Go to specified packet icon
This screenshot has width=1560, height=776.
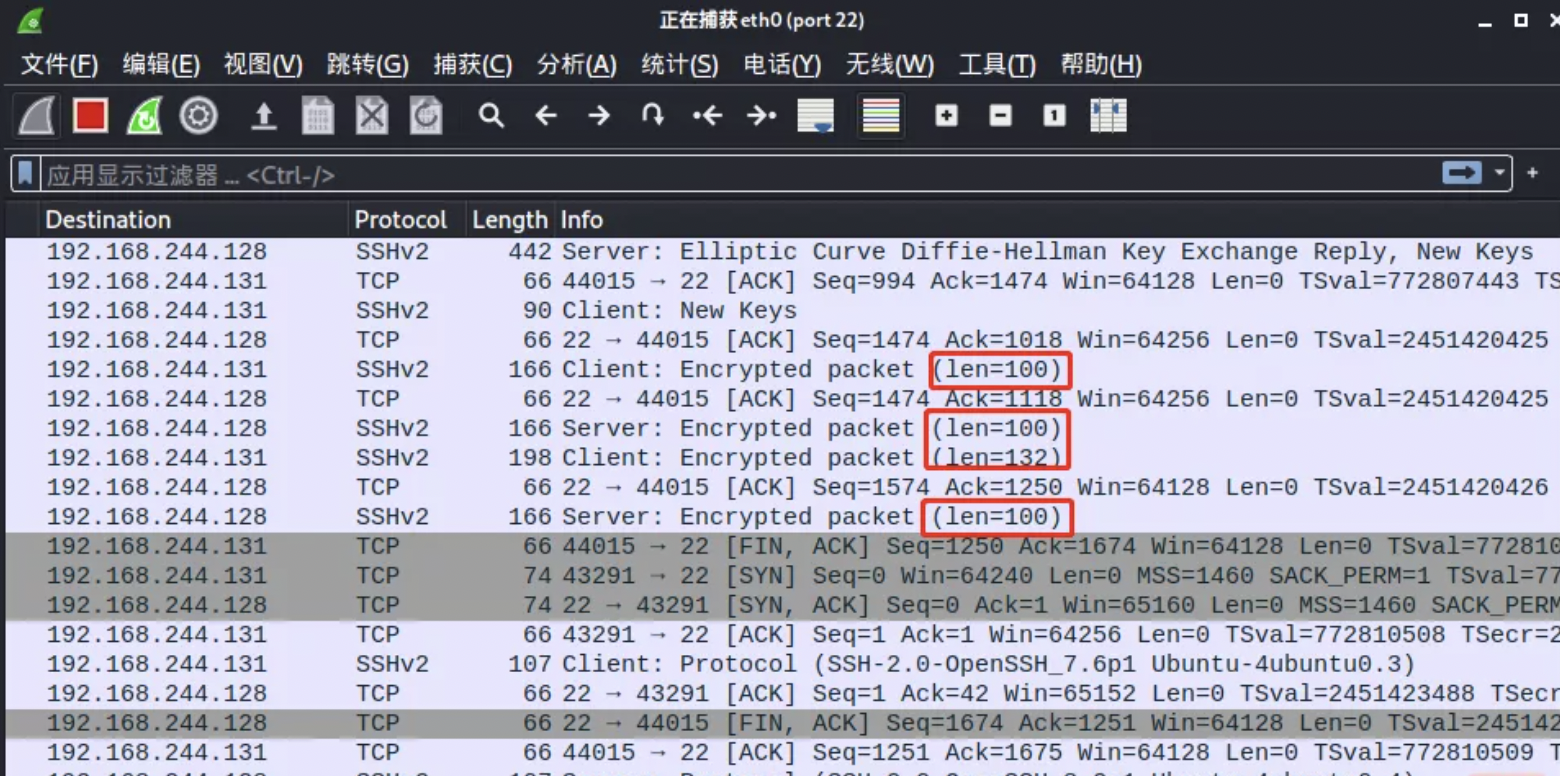(653, 116)
